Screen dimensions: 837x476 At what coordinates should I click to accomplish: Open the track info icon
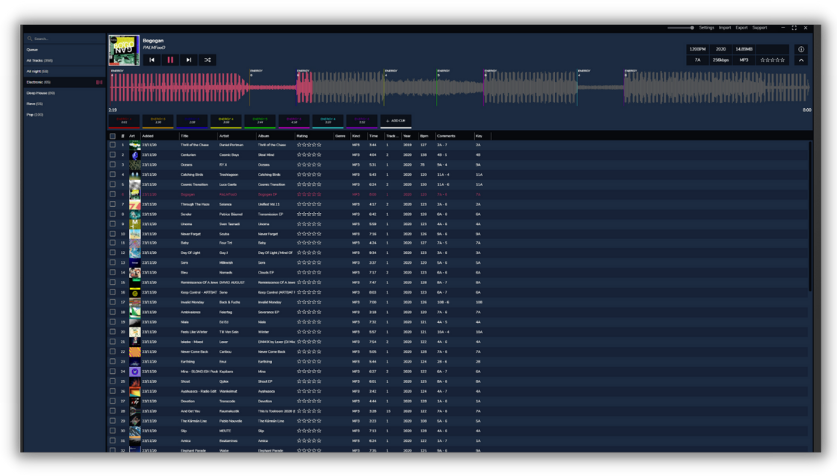click(801, 49)
